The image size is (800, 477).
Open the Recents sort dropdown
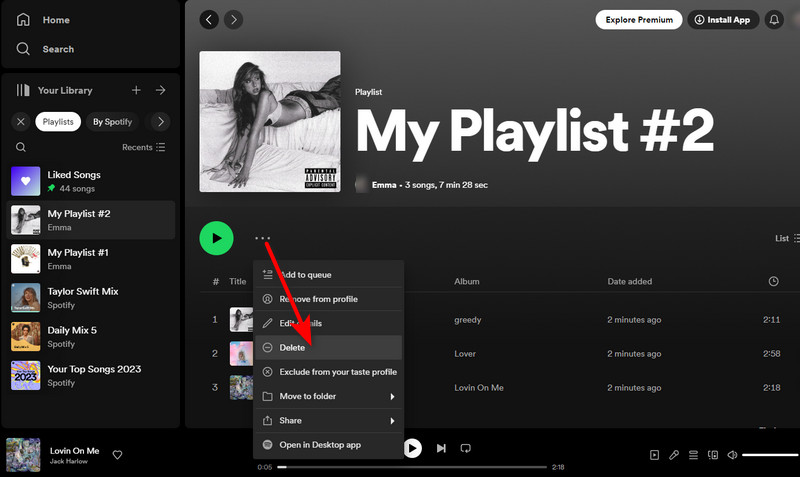(x=143, y=147)
